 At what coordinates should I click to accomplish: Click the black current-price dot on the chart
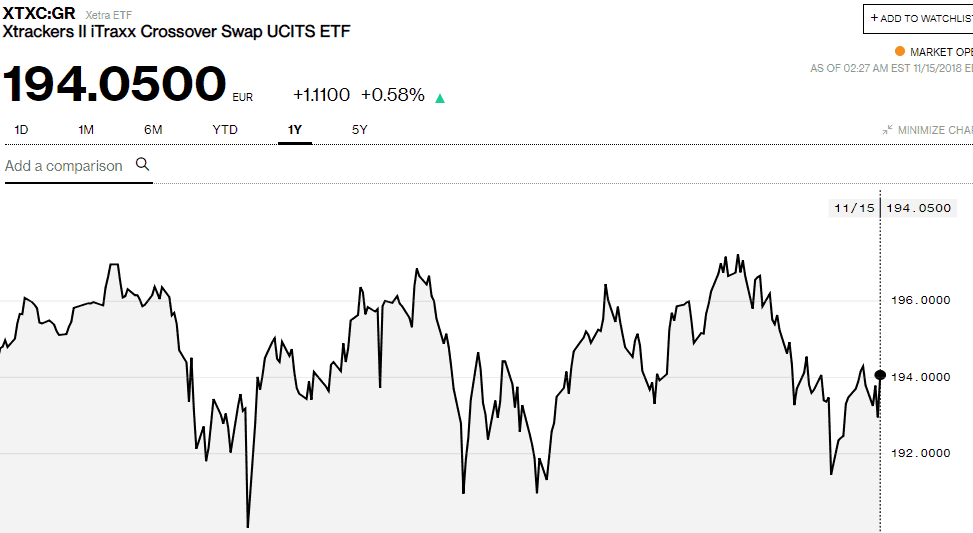click(x=880, y=375)
